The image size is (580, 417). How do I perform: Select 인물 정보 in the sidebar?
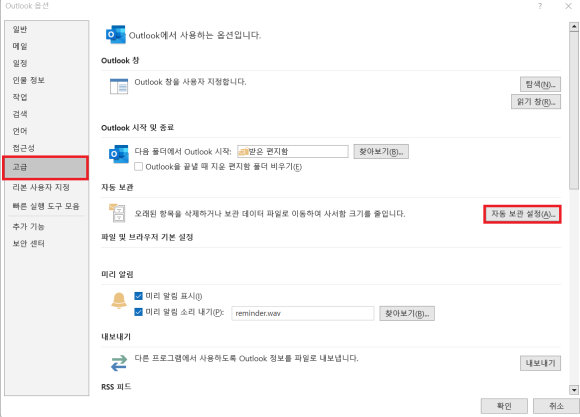pos(46,80)
